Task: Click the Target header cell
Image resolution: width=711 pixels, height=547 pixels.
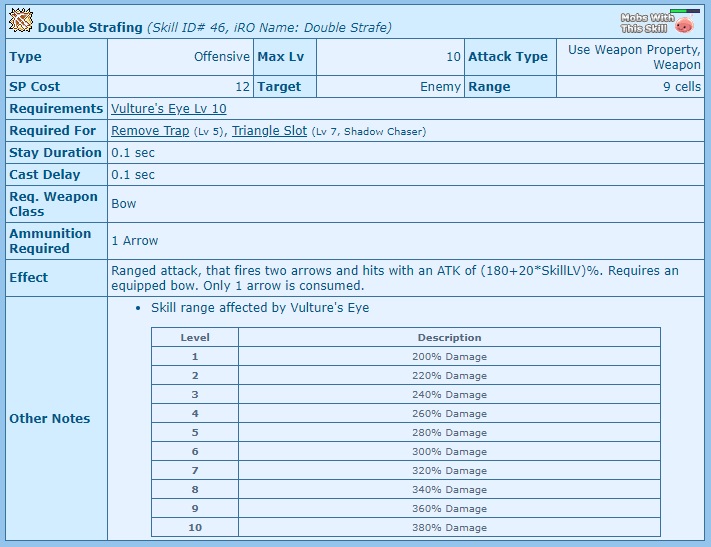Action: (285, 87)
